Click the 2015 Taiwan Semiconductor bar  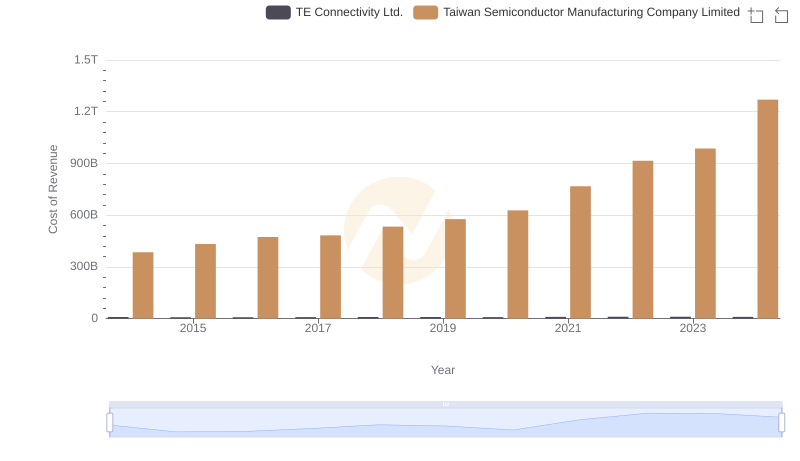(205, 281)
